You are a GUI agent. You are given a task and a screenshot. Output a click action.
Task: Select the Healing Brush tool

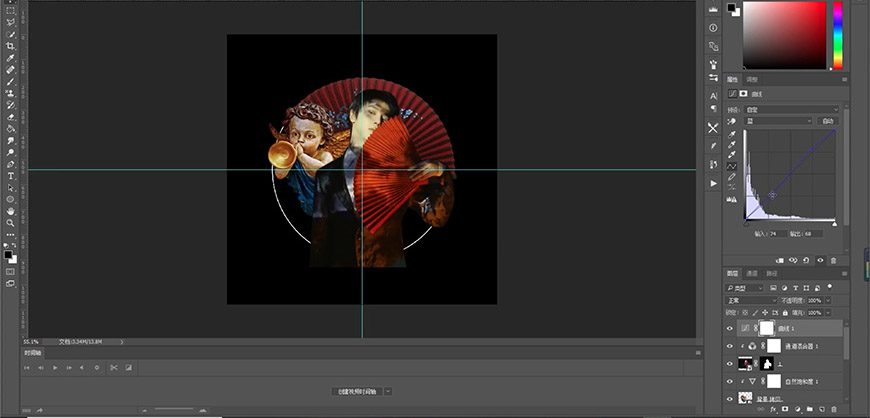(x=11, y=70)
